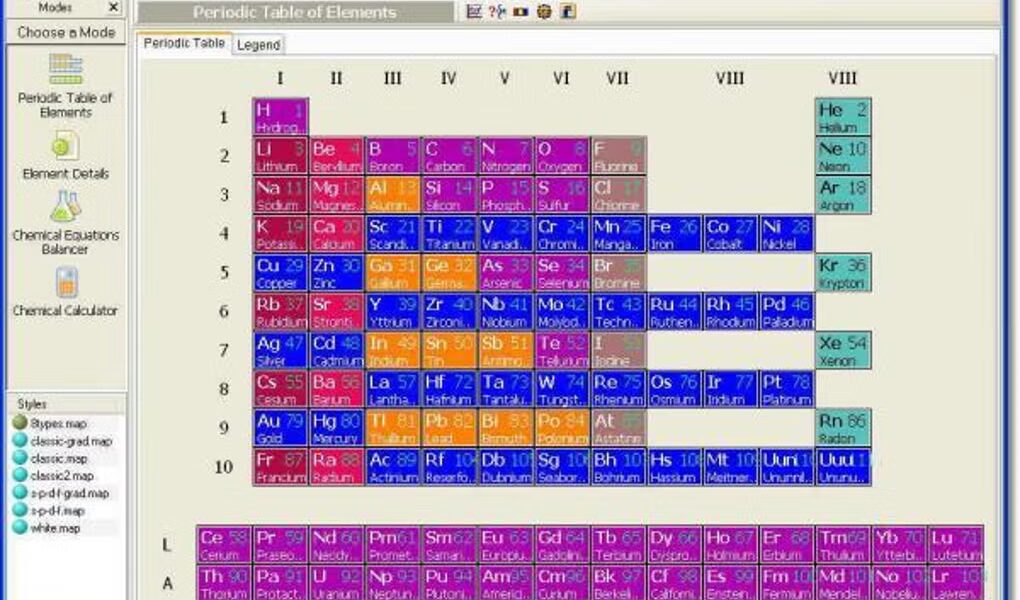
Task: Click the first toolbar icon beside the title
Action: 475,12
